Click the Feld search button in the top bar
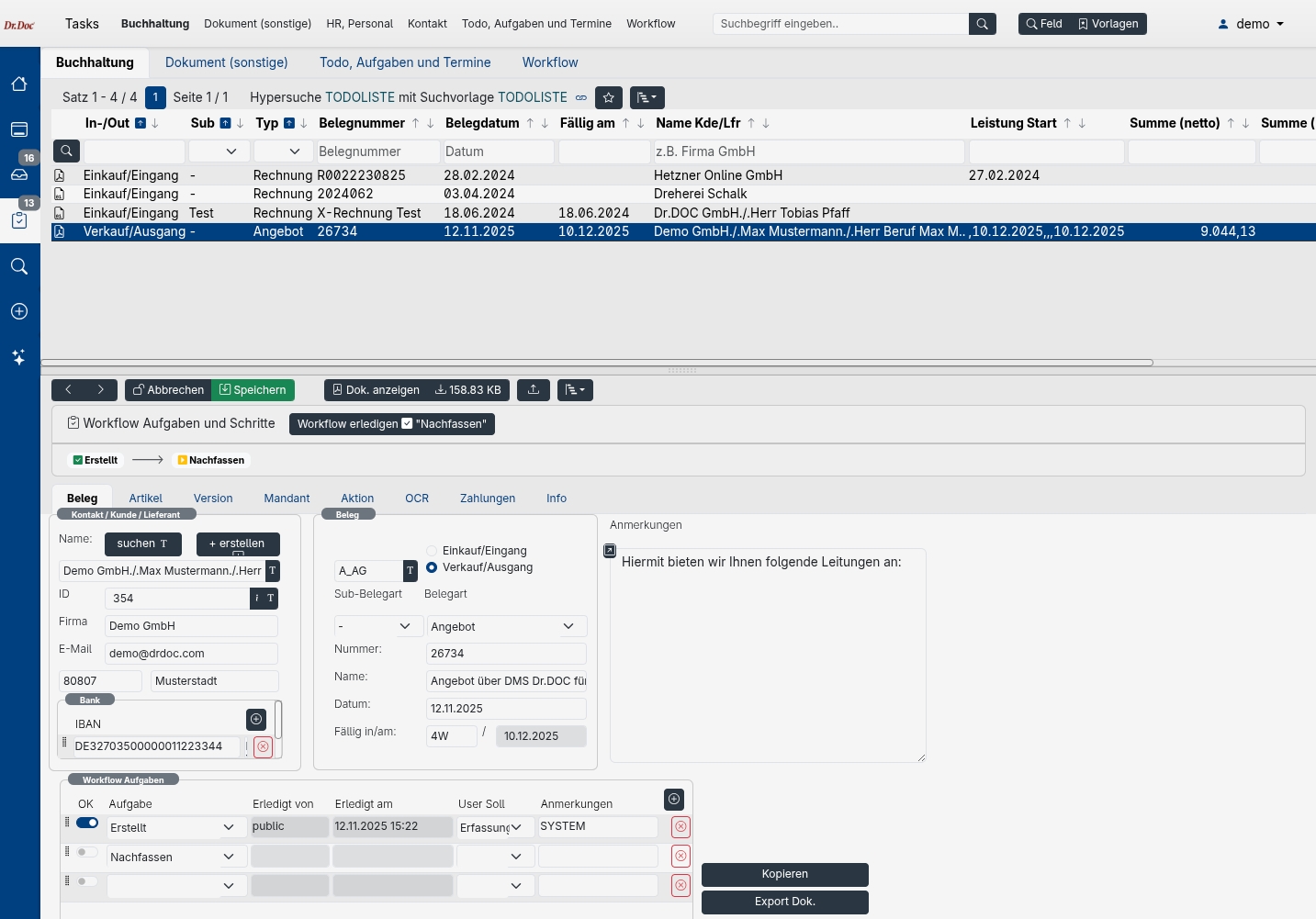 (1044, 24)
